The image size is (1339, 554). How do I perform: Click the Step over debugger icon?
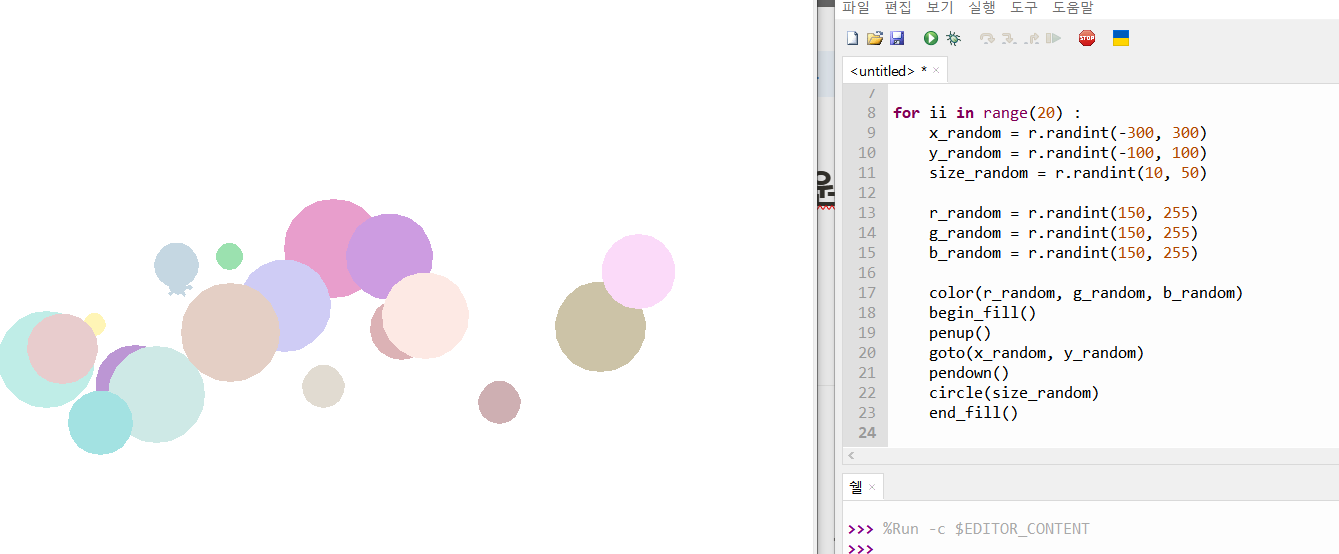(x=987, y=38)
